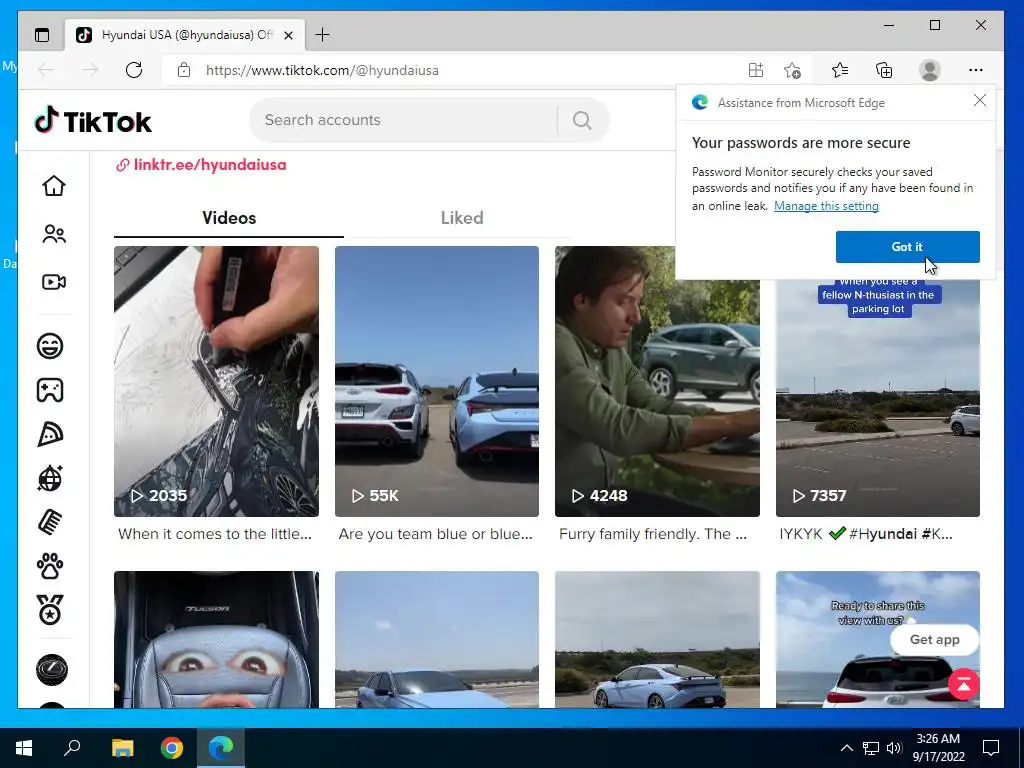
Task: Select the Sports medal category icon
Action: pyautogui.click(x=50, y=610)
